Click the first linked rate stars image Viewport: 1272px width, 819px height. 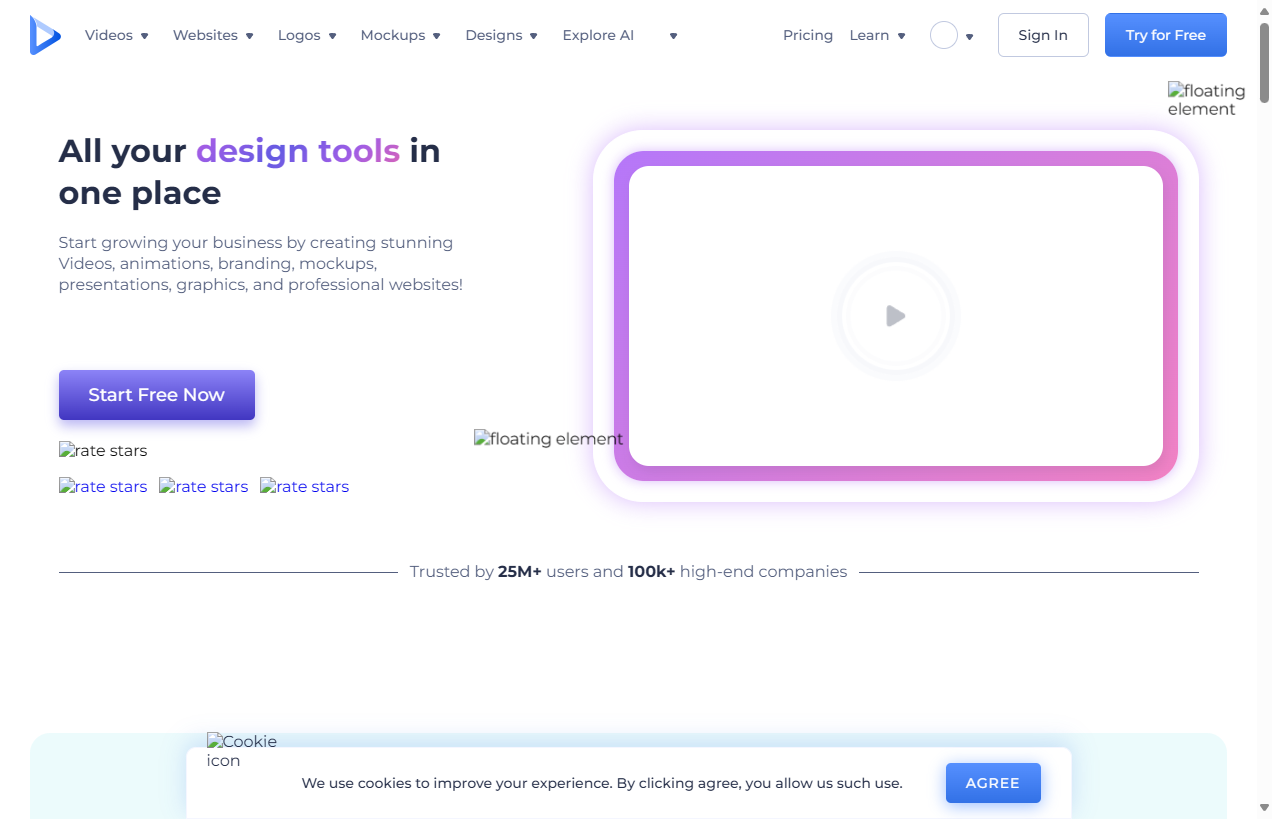(103, 487)
